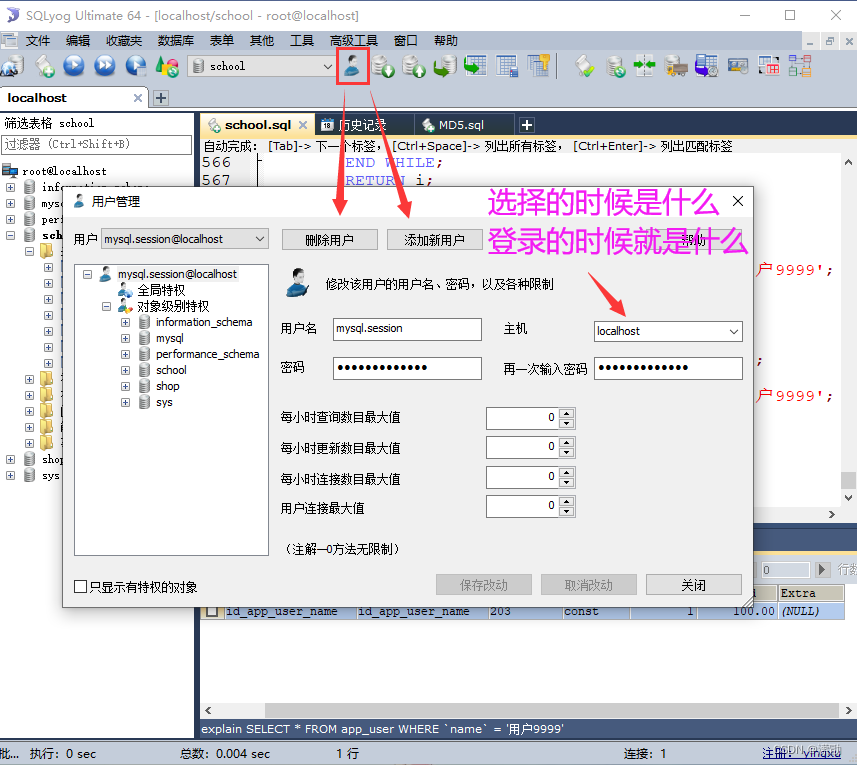
Task: Open User Manager person icon in toolbar
Action: (x=353, y=66)
